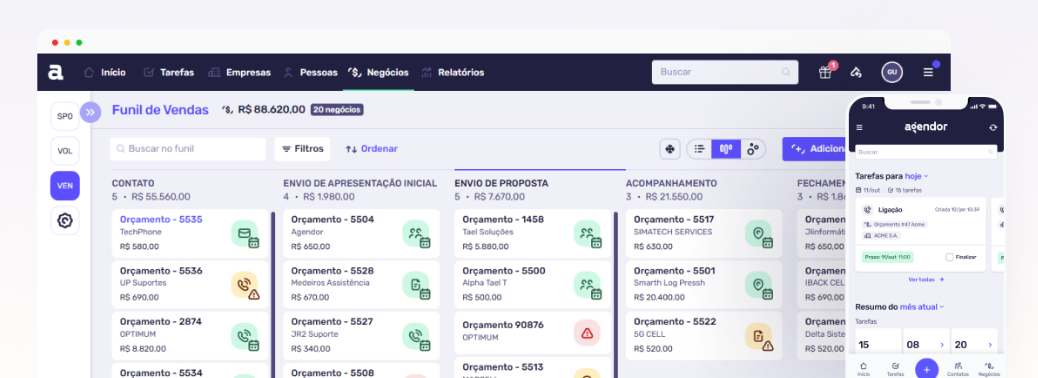
Task: Click the global Buscar search field
Action: (x=725, y=72)
